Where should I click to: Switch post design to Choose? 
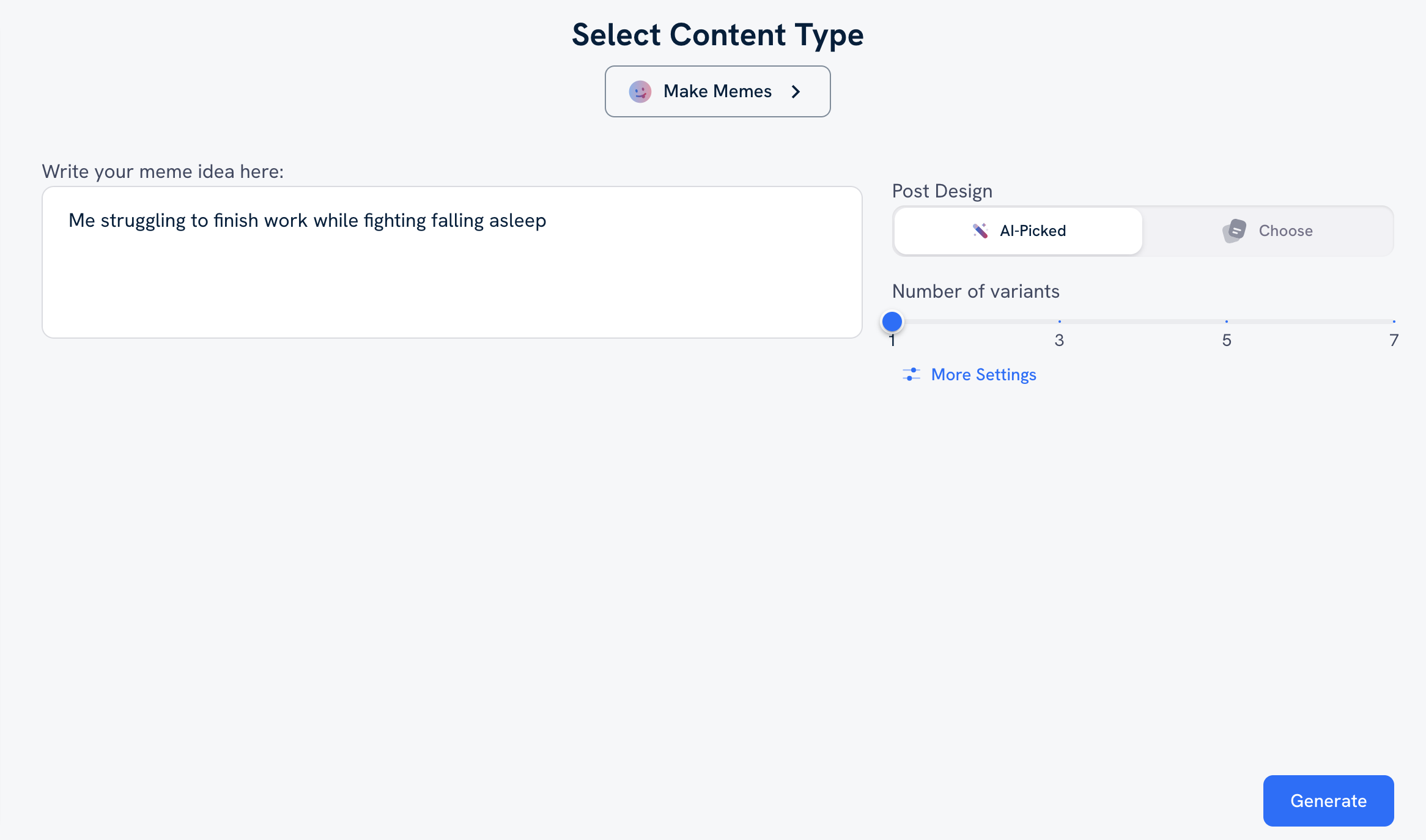point(1267,230)
